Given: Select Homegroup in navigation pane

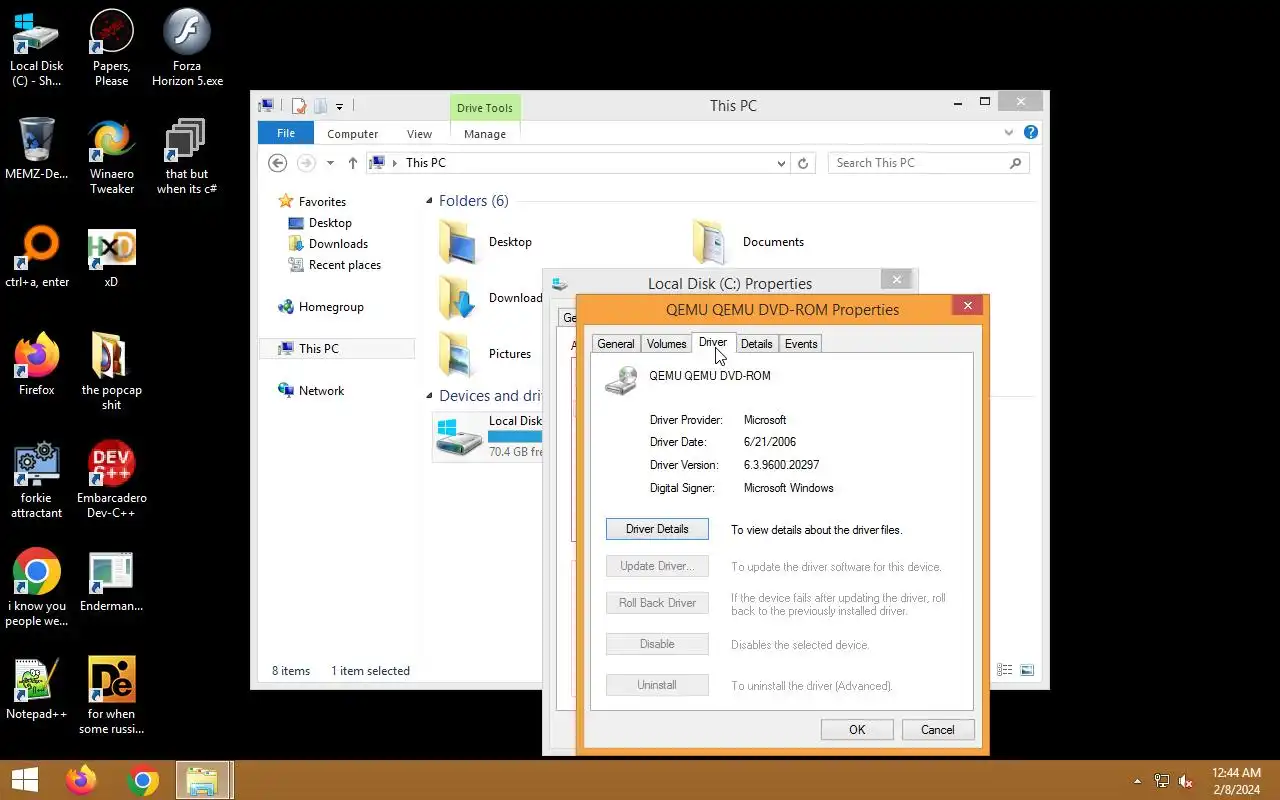Looking at the screenshot, I should click(x=330, y=307).
